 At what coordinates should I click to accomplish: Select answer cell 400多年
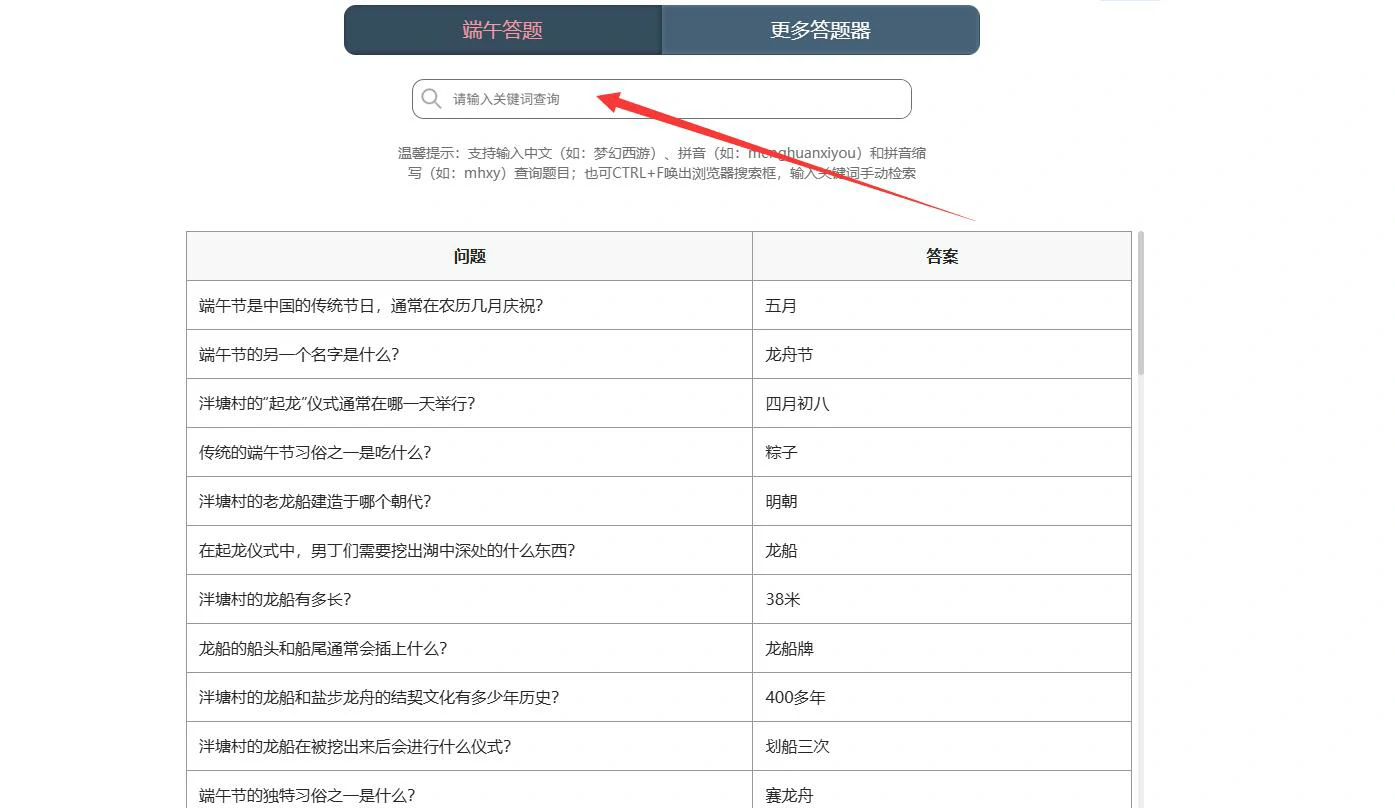coord(942,697)
